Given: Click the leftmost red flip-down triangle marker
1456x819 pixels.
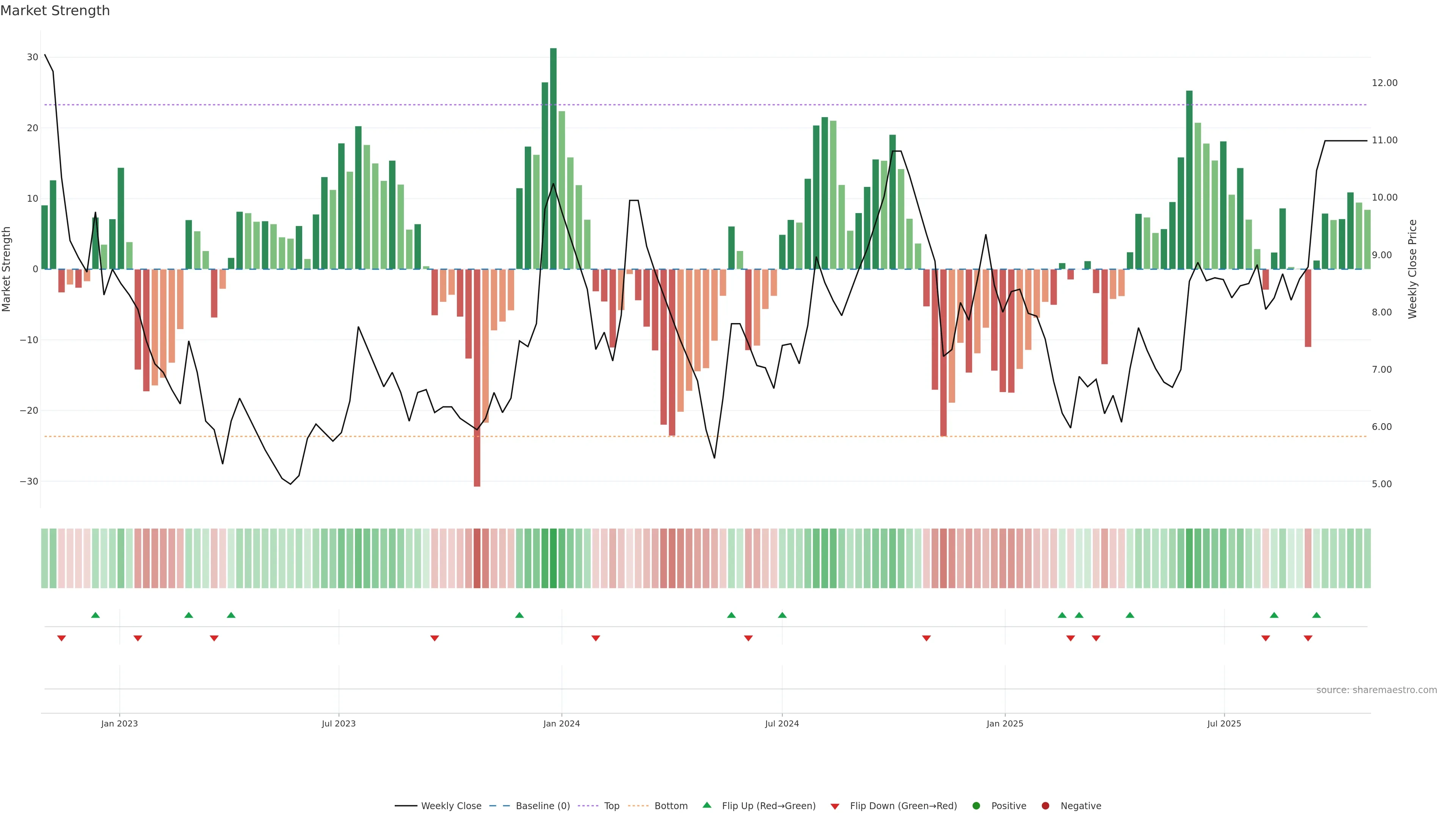Looking at the screenshot, I should click(61, 638).
